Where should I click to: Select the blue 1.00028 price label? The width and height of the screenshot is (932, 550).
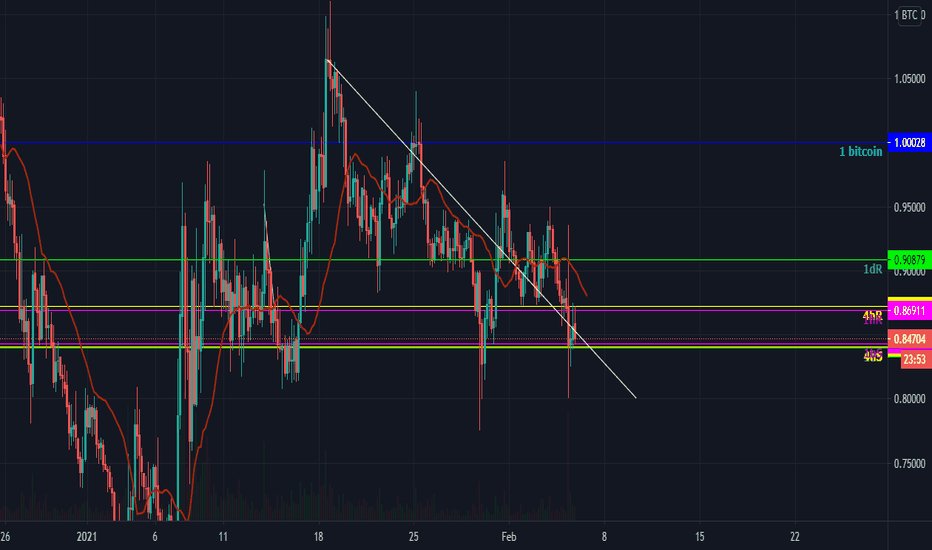(x=909, y=143)
